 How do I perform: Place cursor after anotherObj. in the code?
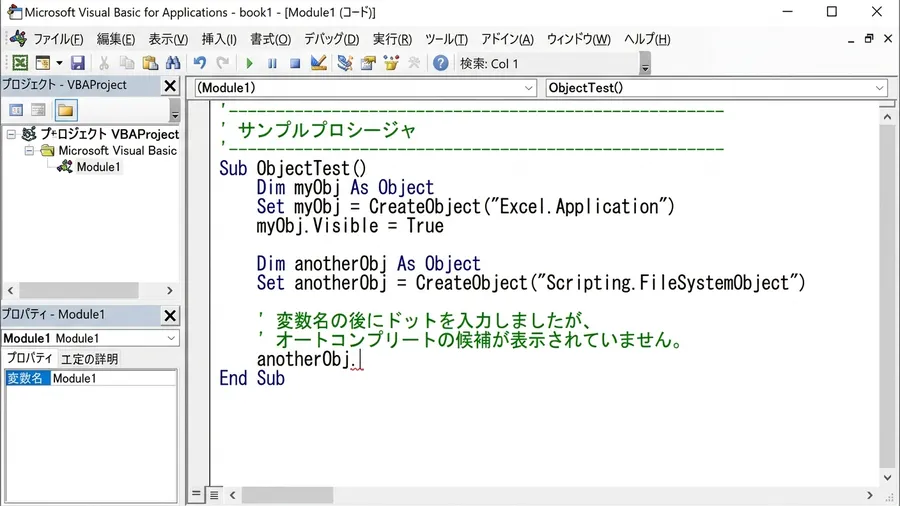[359, 360]
